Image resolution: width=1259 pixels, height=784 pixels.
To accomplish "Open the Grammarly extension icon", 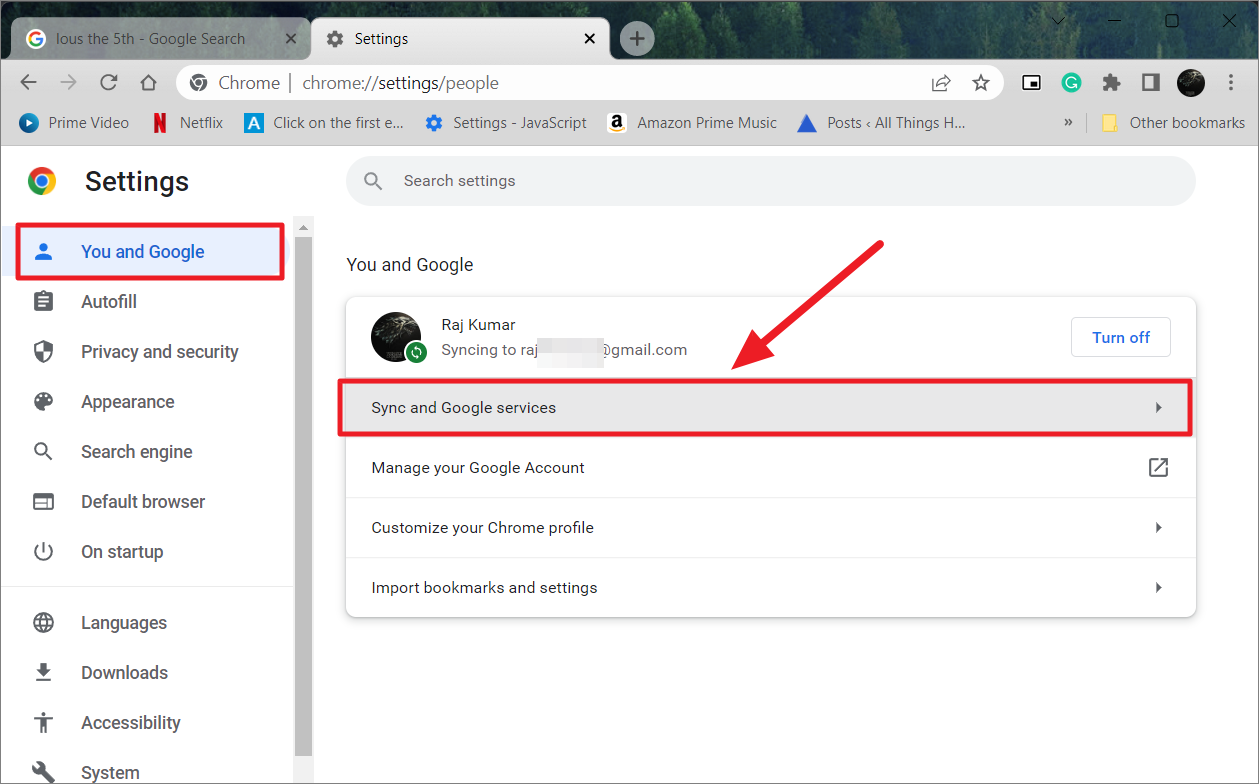I will 1071,83.
